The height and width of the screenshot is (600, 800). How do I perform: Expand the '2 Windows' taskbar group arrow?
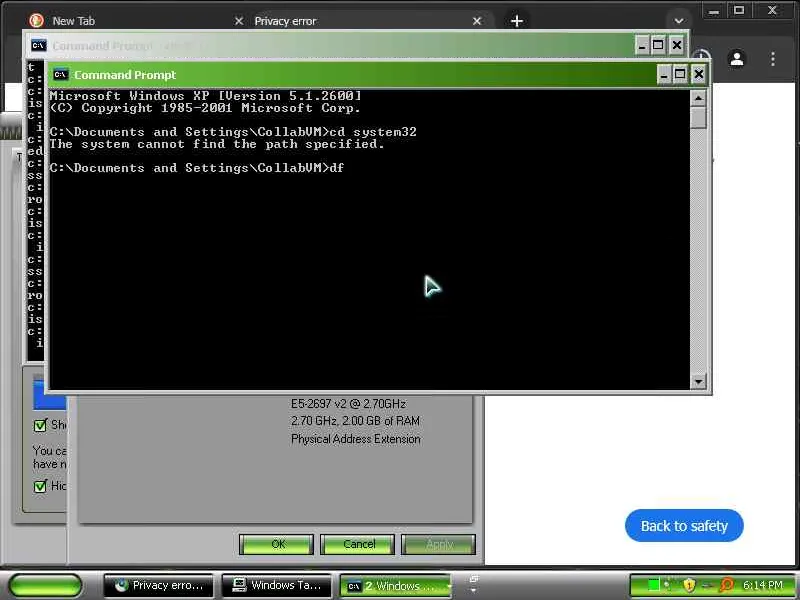click(449, 586)
